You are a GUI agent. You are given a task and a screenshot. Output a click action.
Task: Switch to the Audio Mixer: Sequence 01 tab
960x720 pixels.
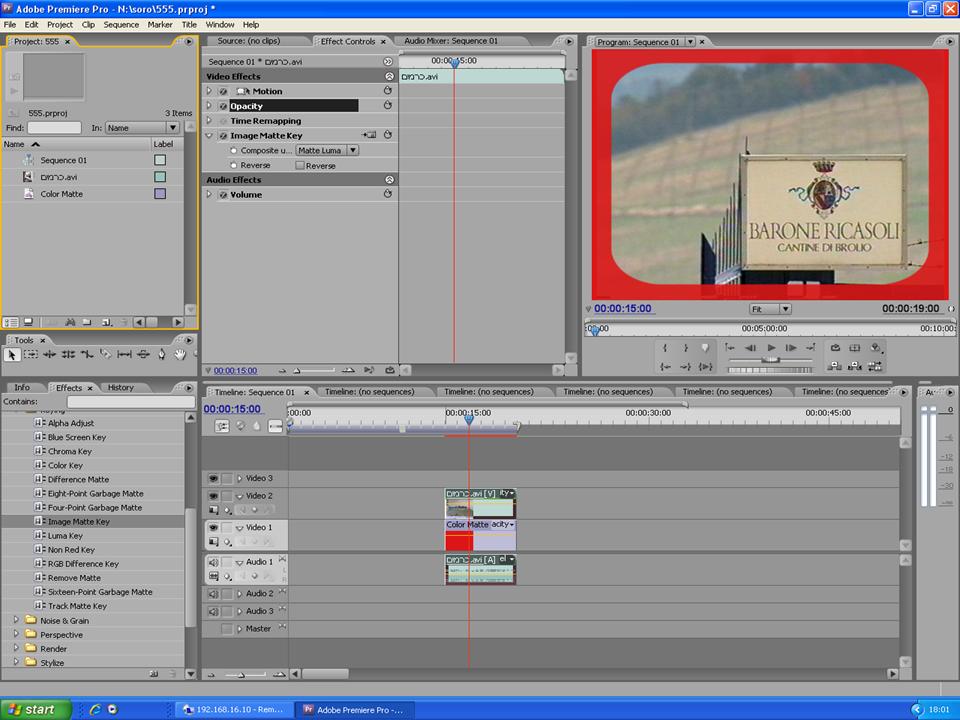tap(450, 41)
